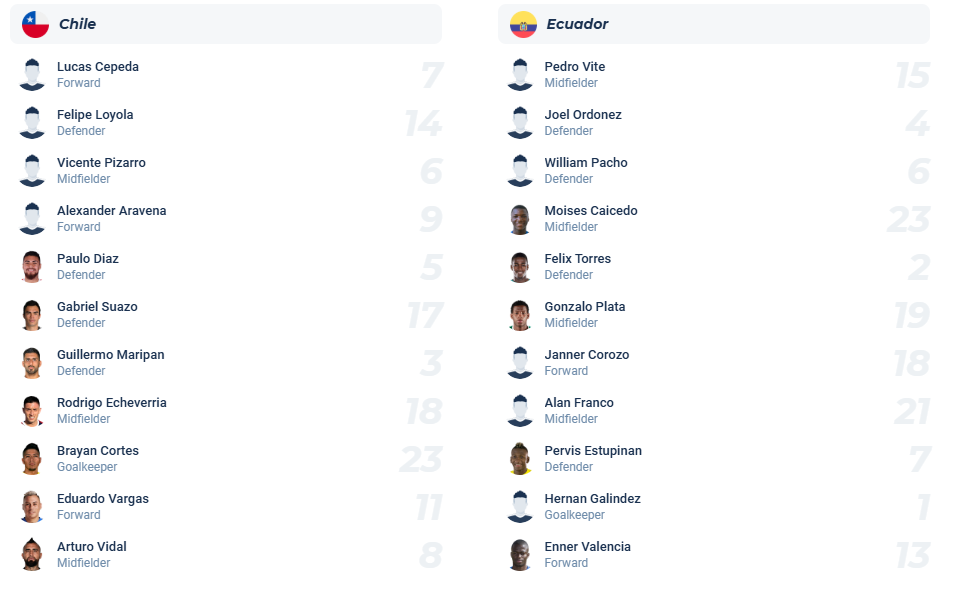
Task: Open William Pacho player name link
Action: click(586, 163)
